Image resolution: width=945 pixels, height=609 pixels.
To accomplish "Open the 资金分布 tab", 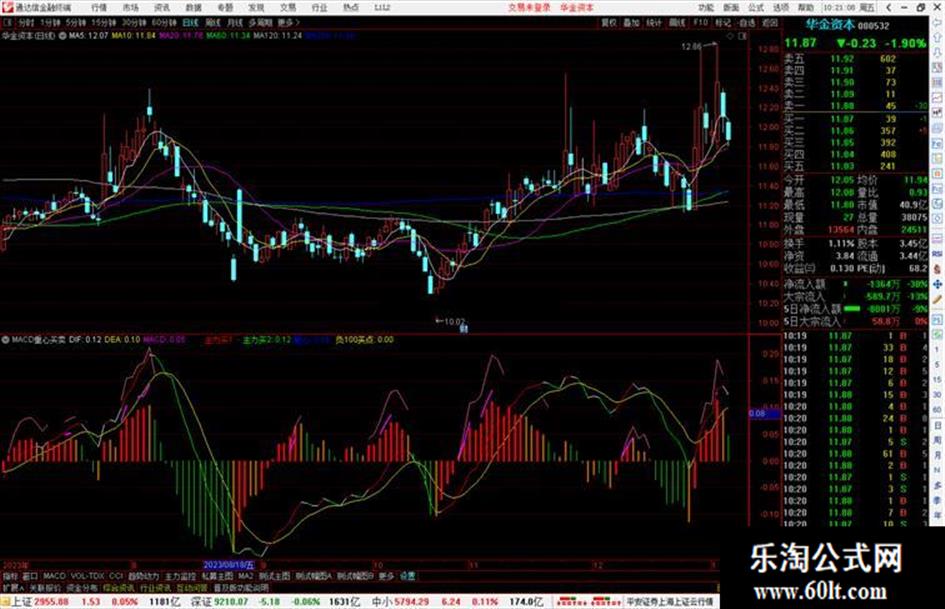I will [x=82, y=587].
